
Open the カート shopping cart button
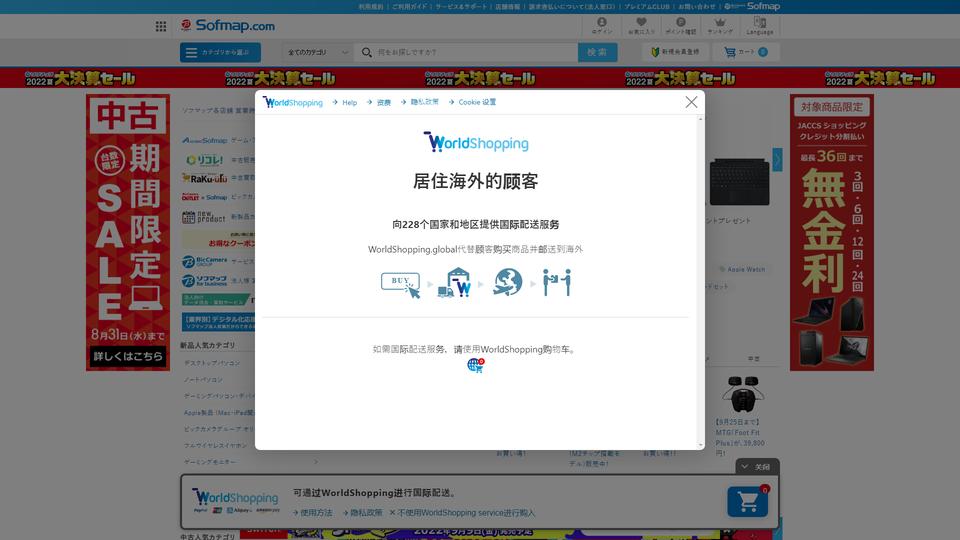pos(746,52)
